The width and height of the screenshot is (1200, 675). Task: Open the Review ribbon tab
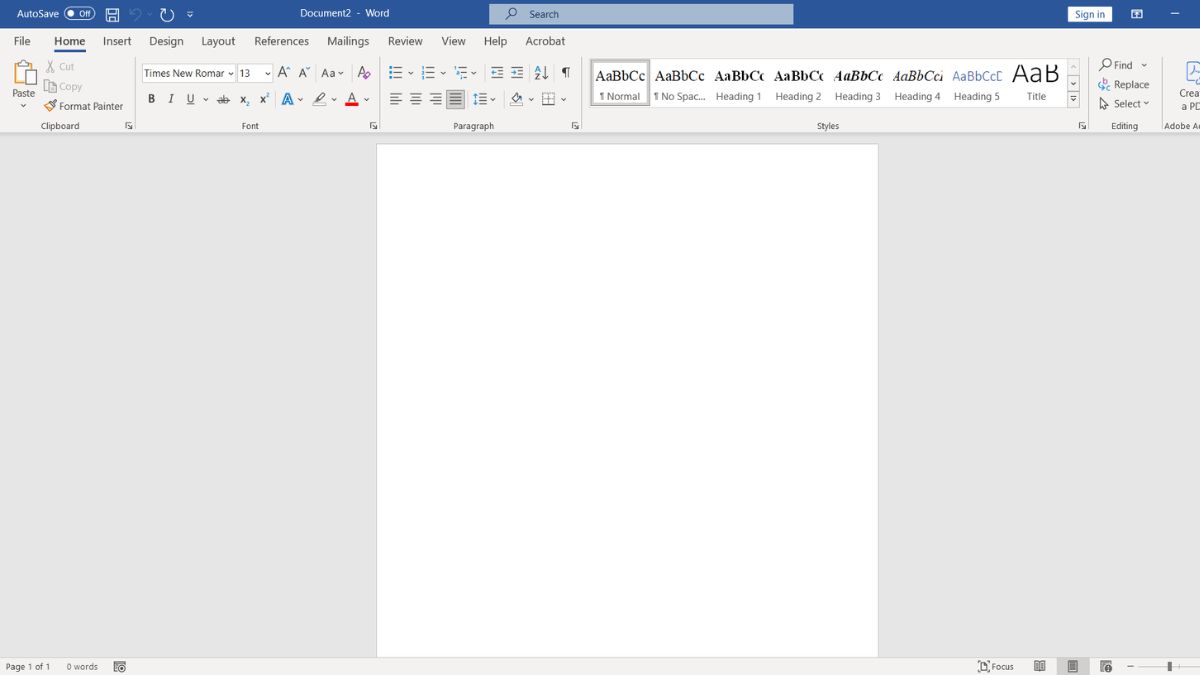pos(404,41)
